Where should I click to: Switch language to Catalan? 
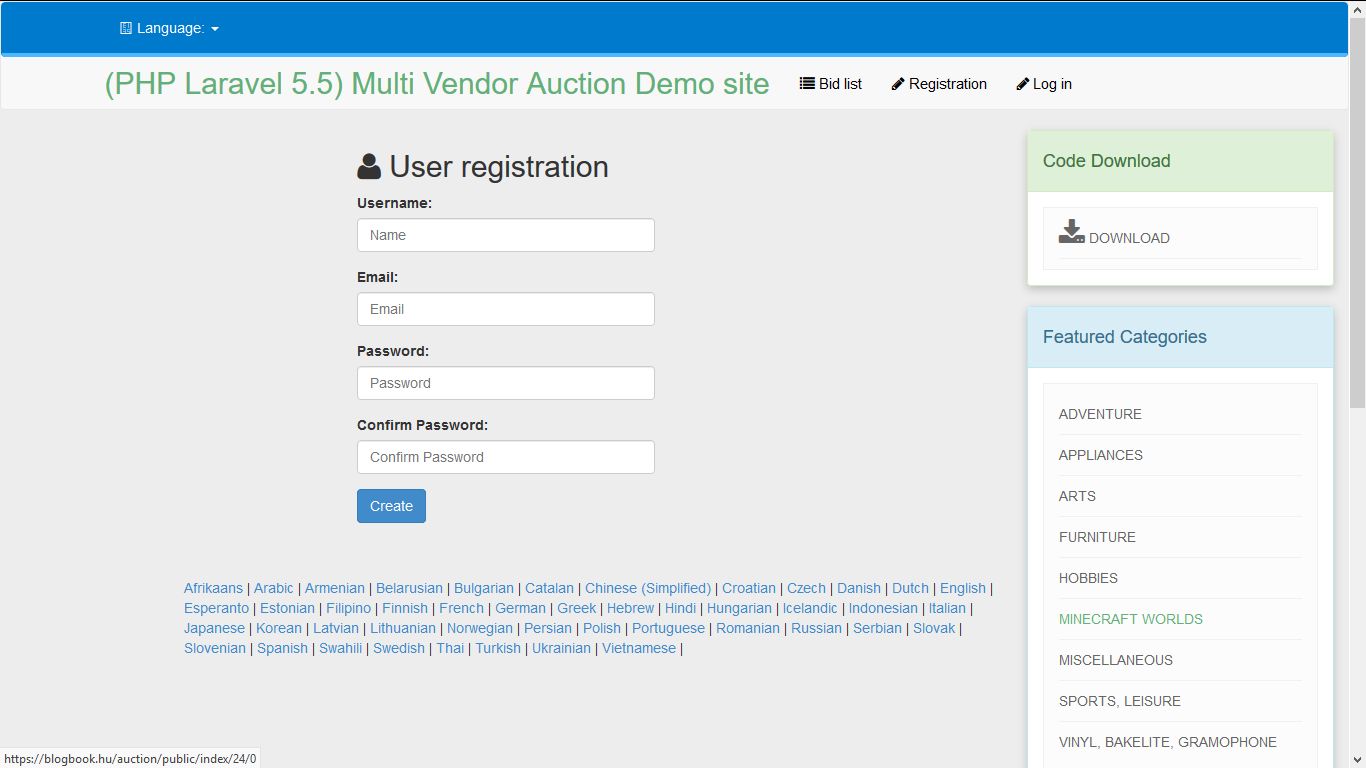[x=550, y=588]
